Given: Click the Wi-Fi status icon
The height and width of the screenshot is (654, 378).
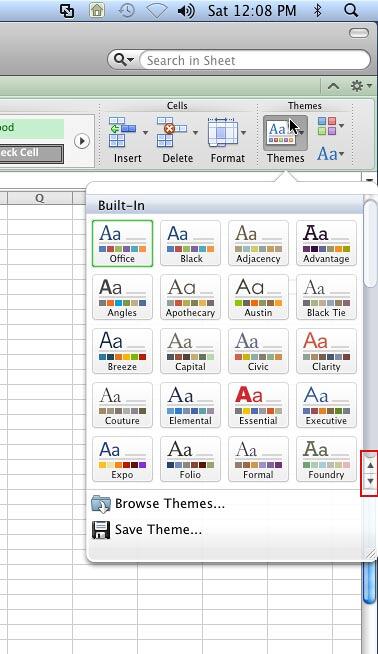Looking at the screenshot, I should (156, 10).
